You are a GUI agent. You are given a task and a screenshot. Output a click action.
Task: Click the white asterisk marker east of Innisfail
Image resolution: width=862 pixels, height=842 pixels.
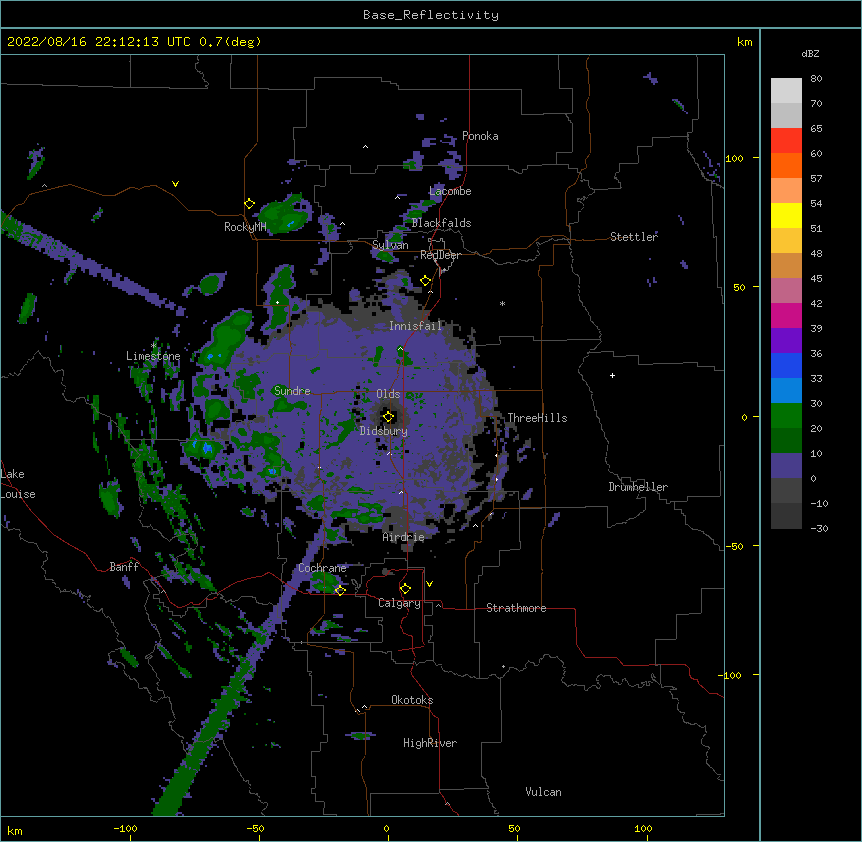tap(502, 303)
